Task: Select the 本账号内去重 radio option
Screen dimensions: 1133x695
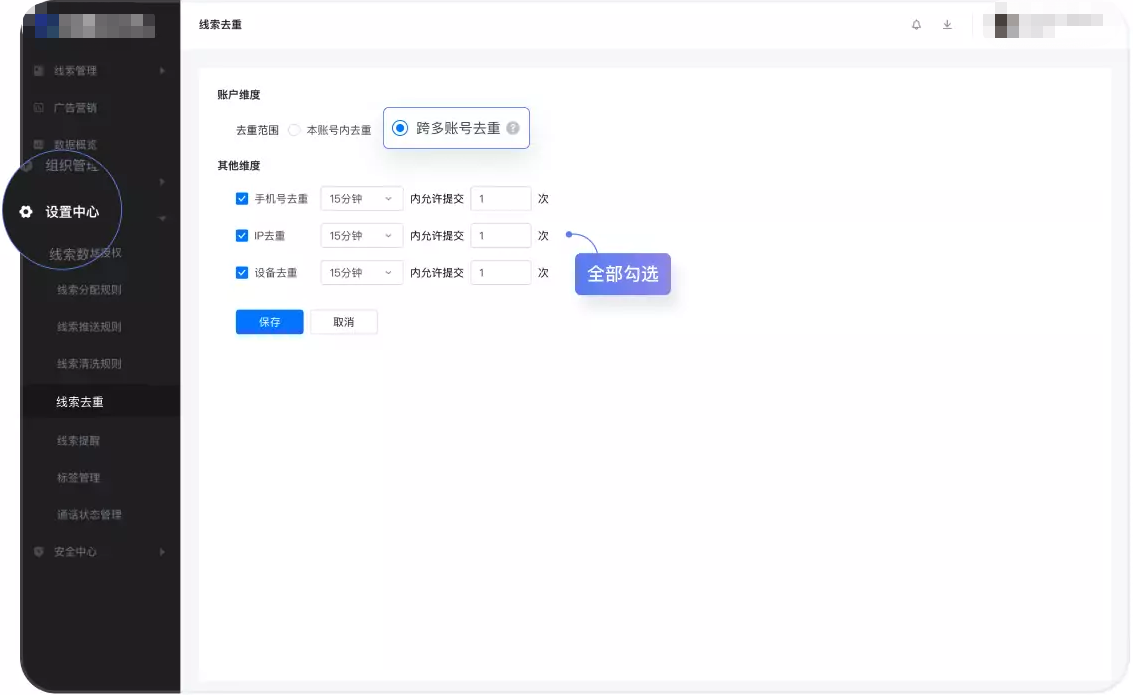Action: 294,130
